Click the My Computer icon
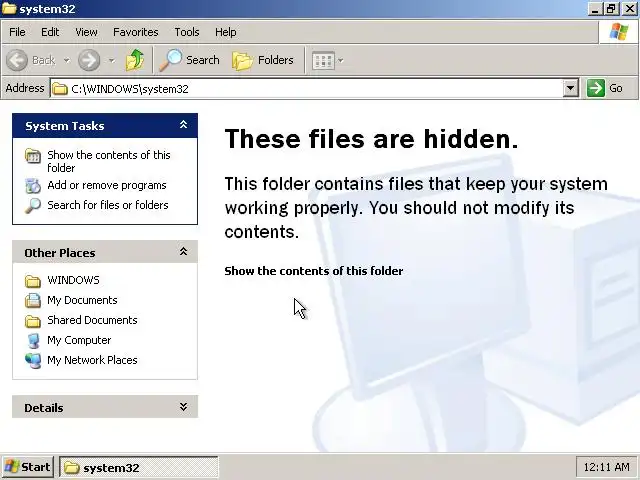 point(33,340)
